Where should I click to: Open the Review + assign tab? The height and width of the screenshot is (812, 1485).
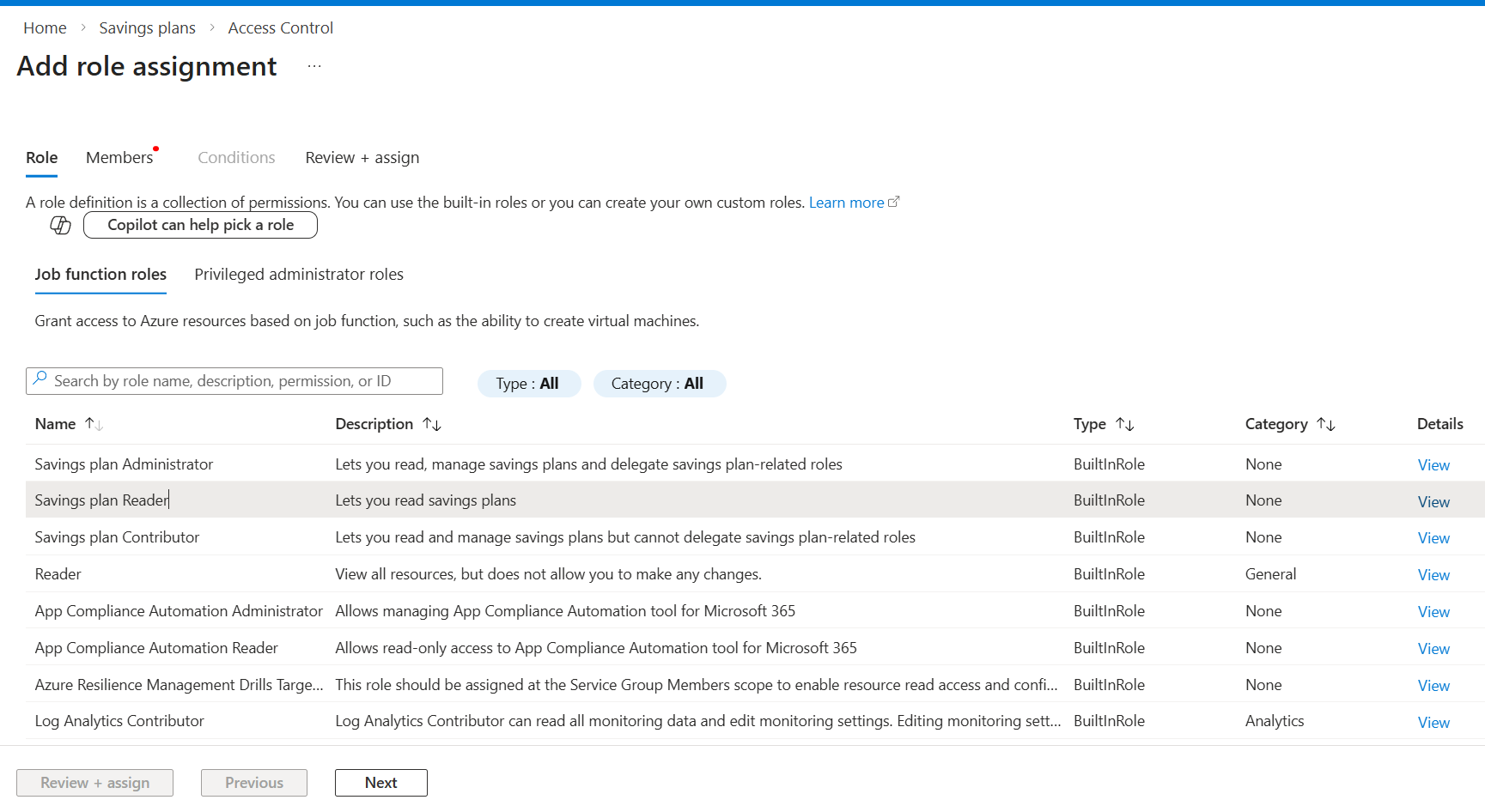[362, 158]
